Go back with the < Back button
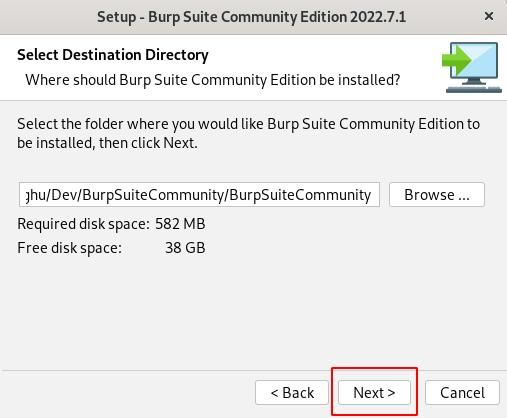The image size is (507, 418). coord(292,392)
